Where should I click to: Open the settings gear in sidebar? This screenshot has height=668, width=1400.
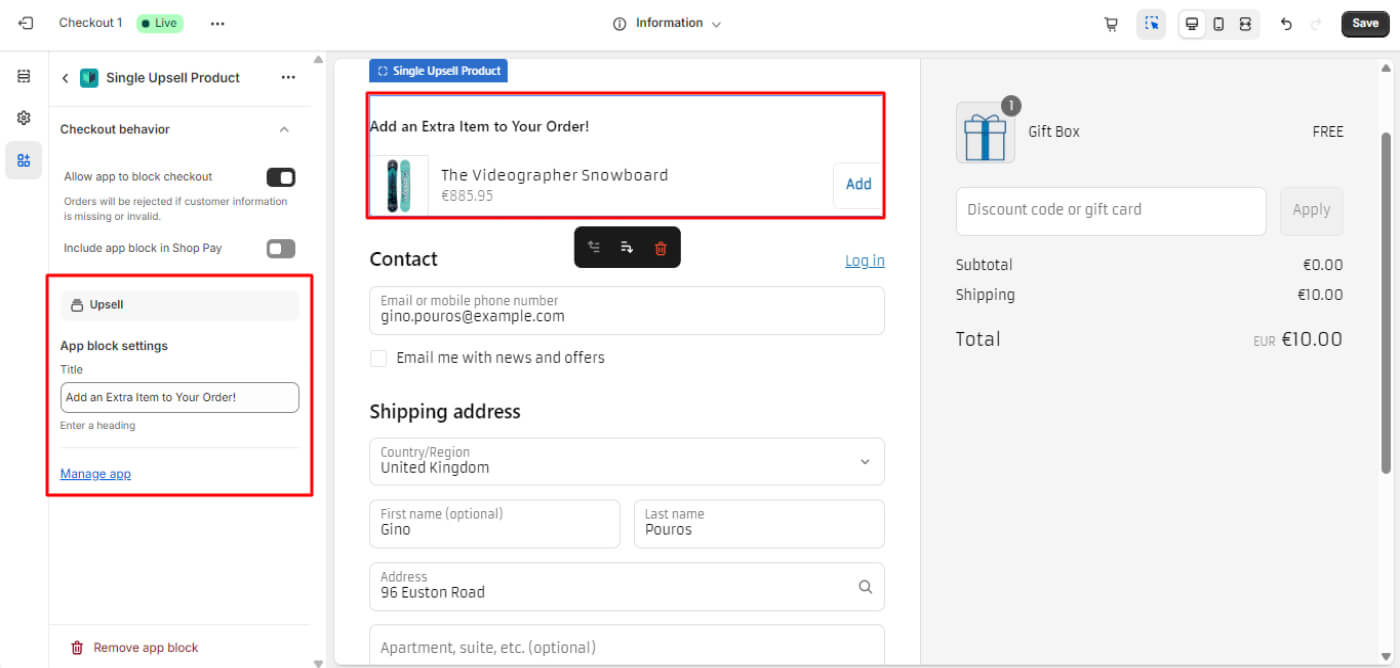point(24,118)
